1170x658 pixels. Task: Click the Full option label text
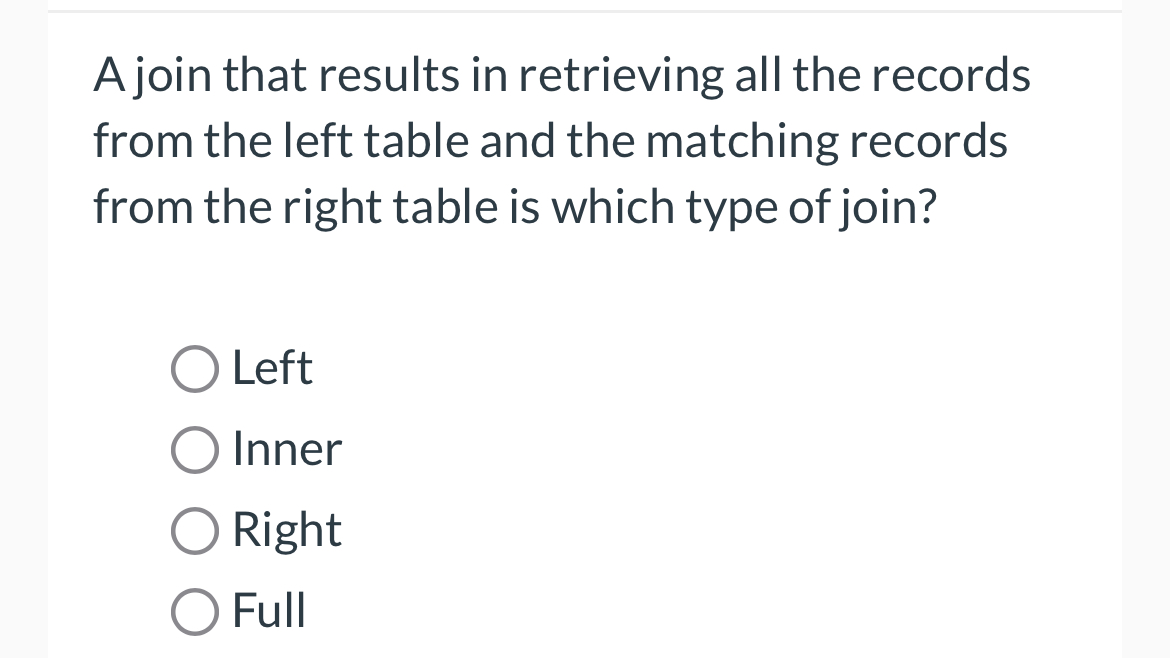tap(268, 611)
